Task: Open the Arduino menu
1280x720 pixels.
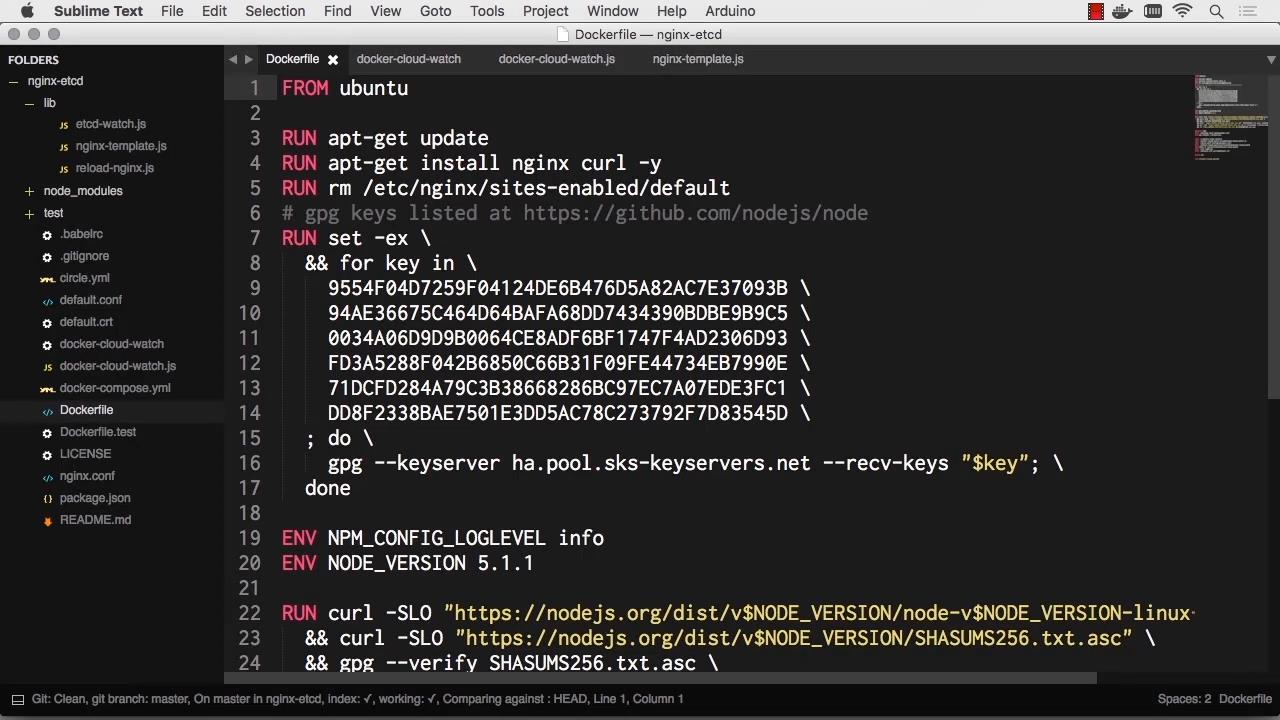Action: (x=730, y=11)
